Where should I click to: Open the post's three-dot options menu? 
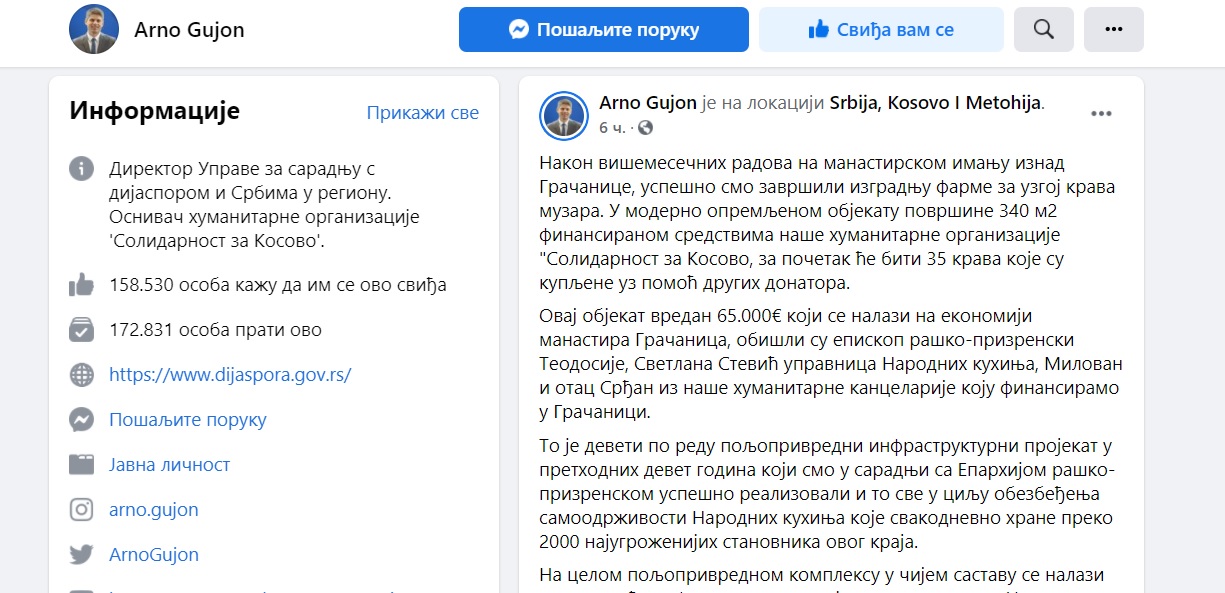1101,114
